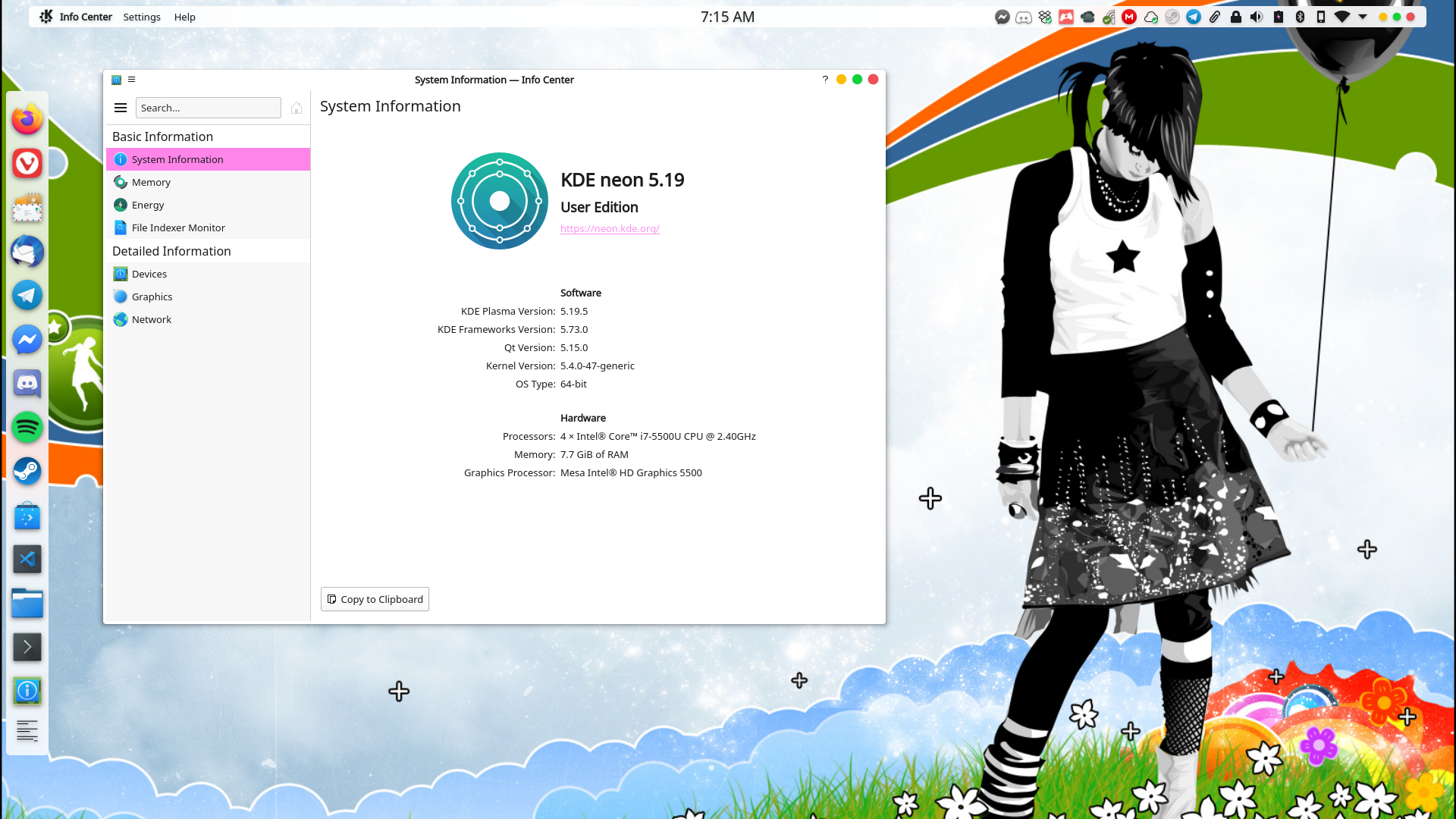Select Devices in sidebar
This screenshot has width=1456, height=819.
pyautogui.click(x=209, y=274)
